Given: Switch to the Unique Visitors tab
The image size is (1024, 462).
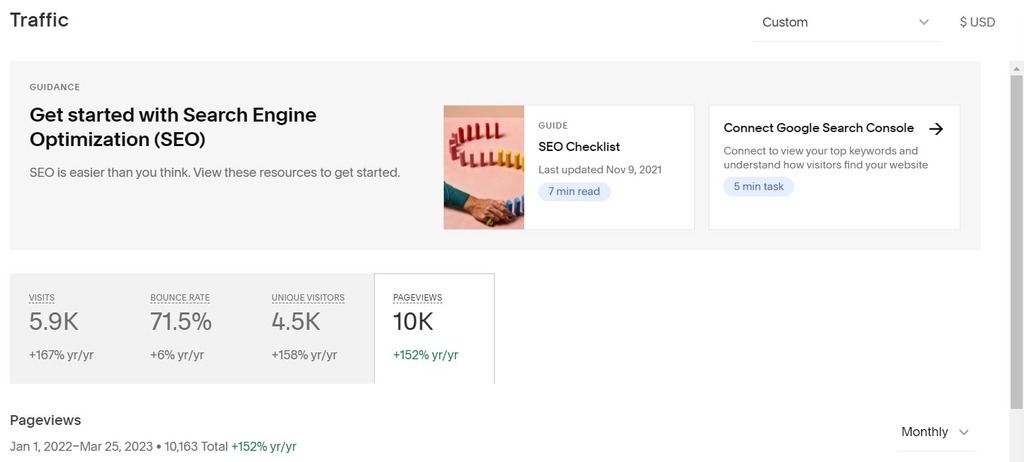Looking at the screenshot, I should (313, 327).
